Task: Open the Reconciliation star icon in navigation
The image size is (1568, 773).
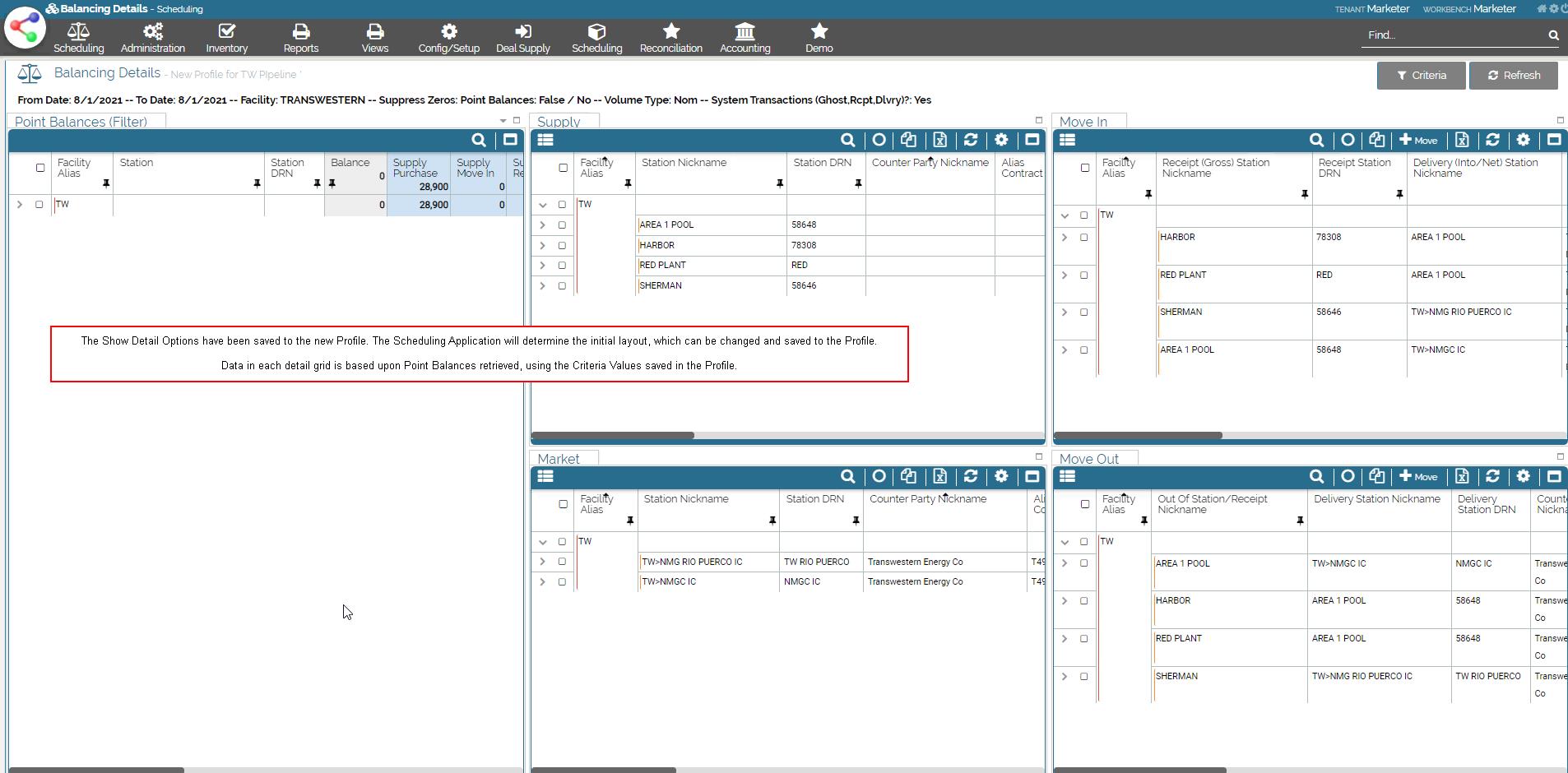Action: (x=670, y=38)
